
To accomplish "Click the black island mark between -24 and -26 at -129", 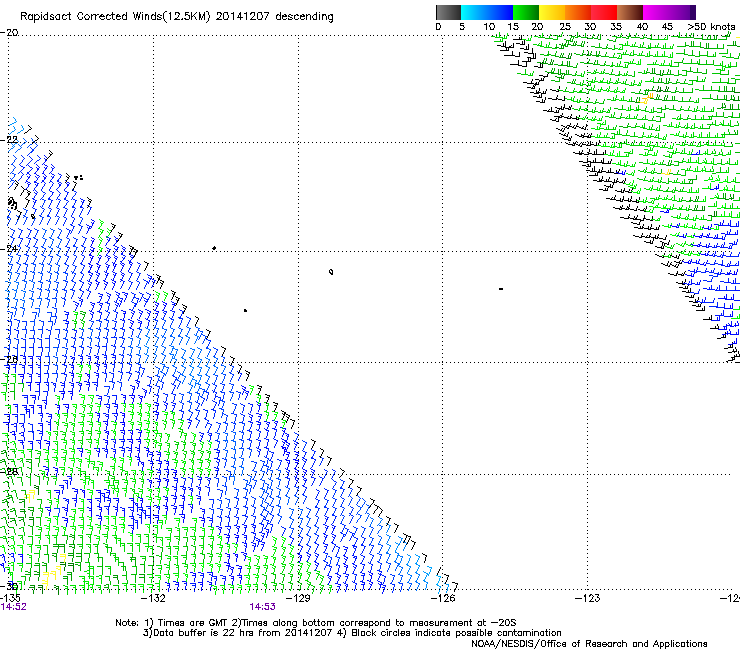I will (x=331, y=272).
